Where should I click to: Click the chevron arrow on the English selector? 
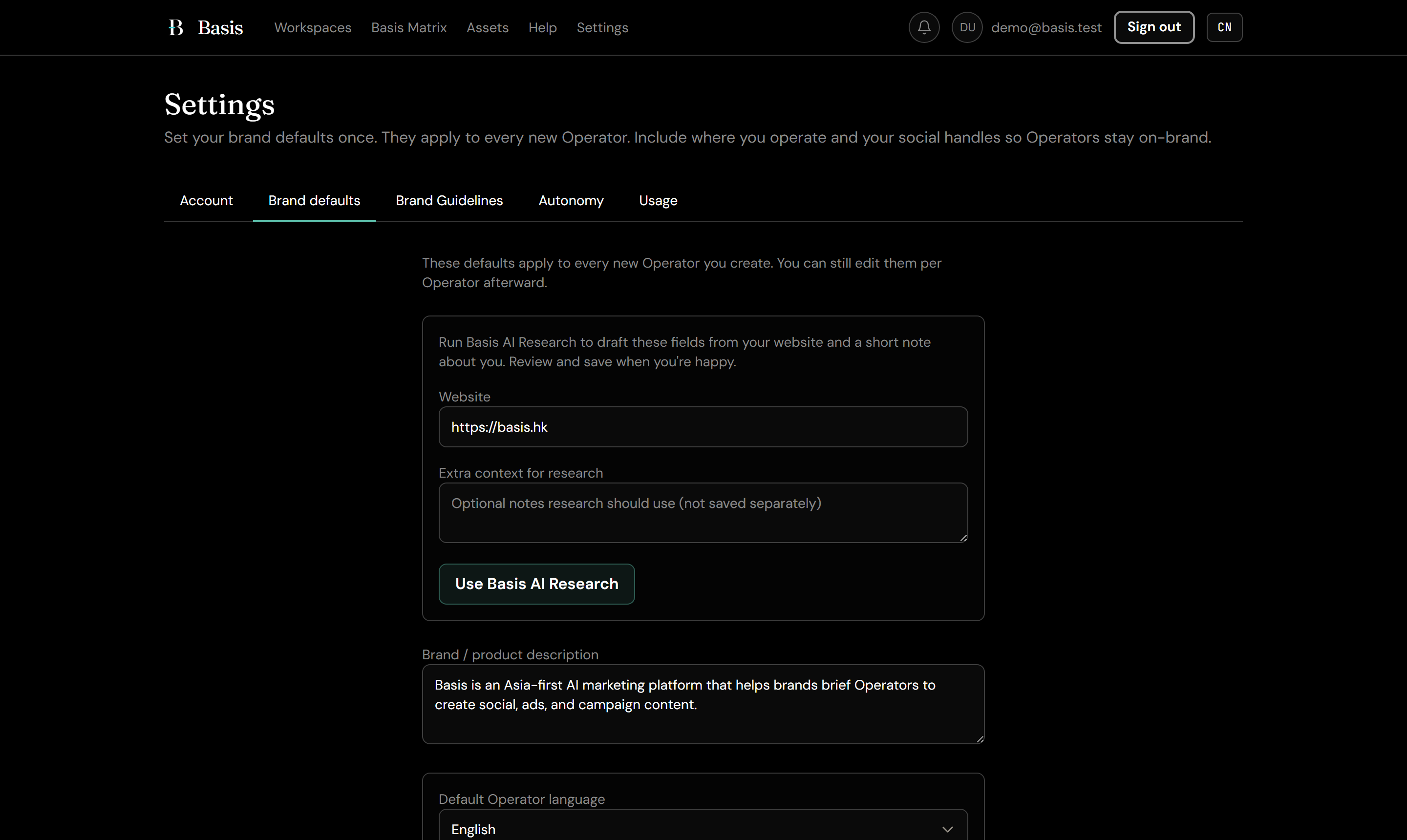click(x=948, y=829)
